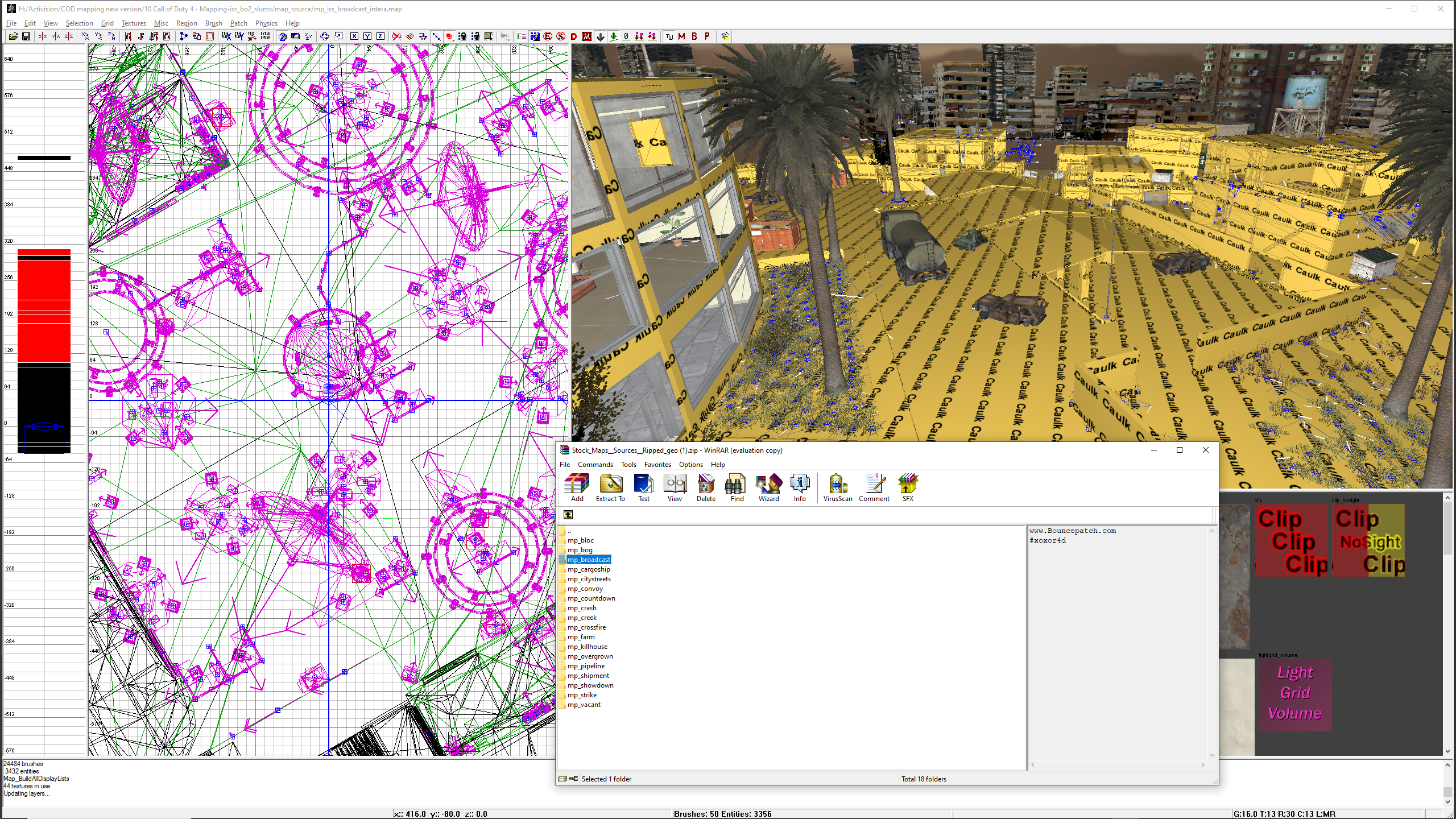The image size is (1456, 819).
Task: Click the Open map file toolbar icon
Action: coord(13,36)
